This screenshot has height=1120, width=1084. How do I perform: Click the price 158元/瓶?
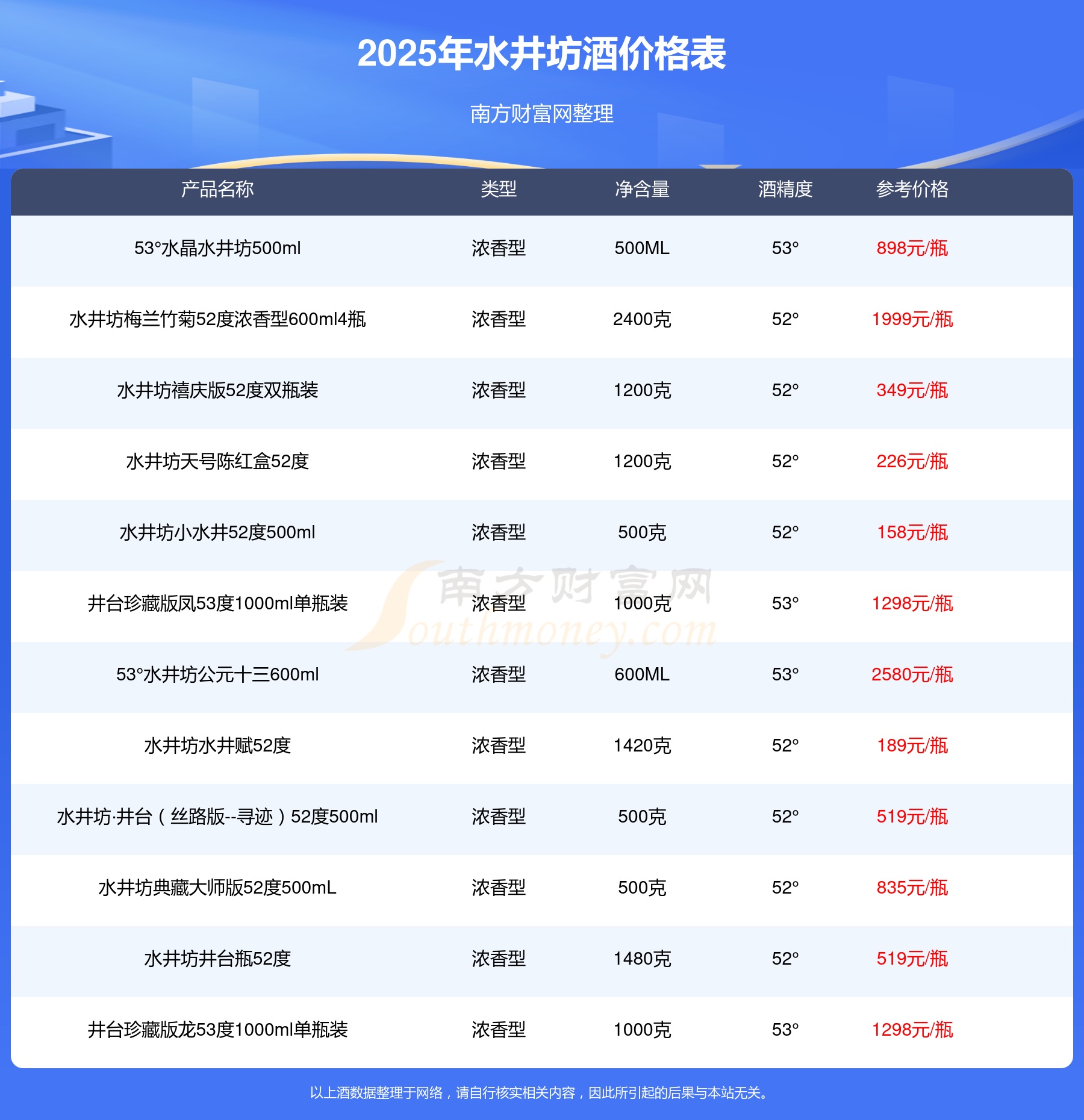coord(912,532)
